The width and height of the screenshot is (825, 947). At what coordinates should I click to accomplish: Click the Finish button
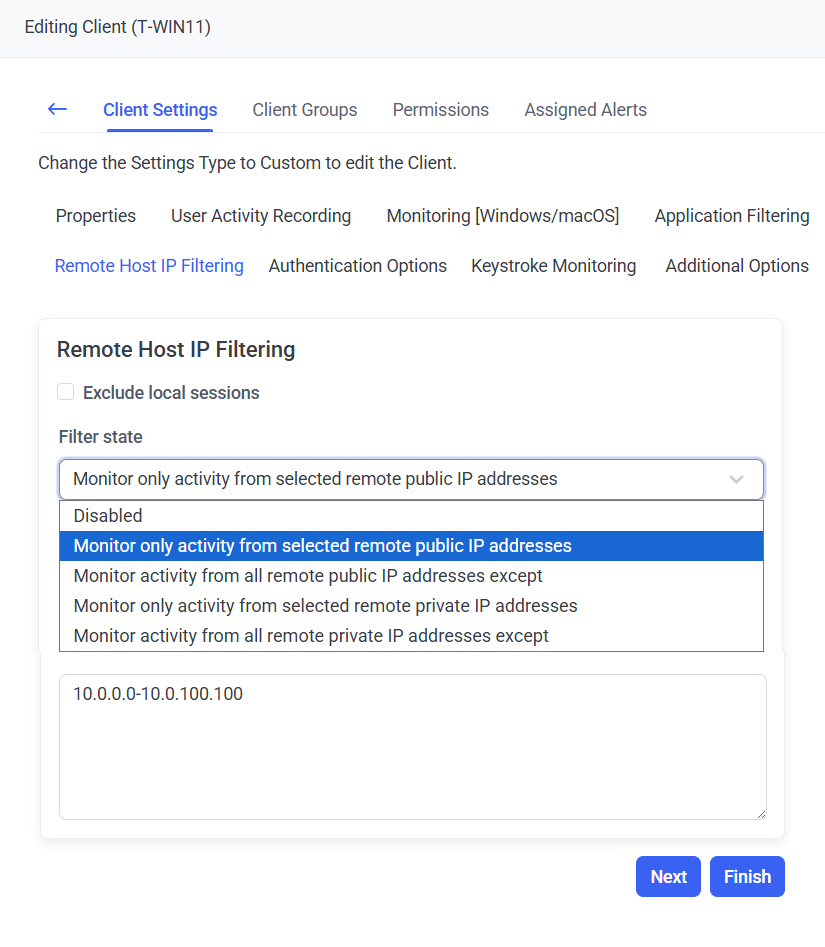tap(747, 877)
